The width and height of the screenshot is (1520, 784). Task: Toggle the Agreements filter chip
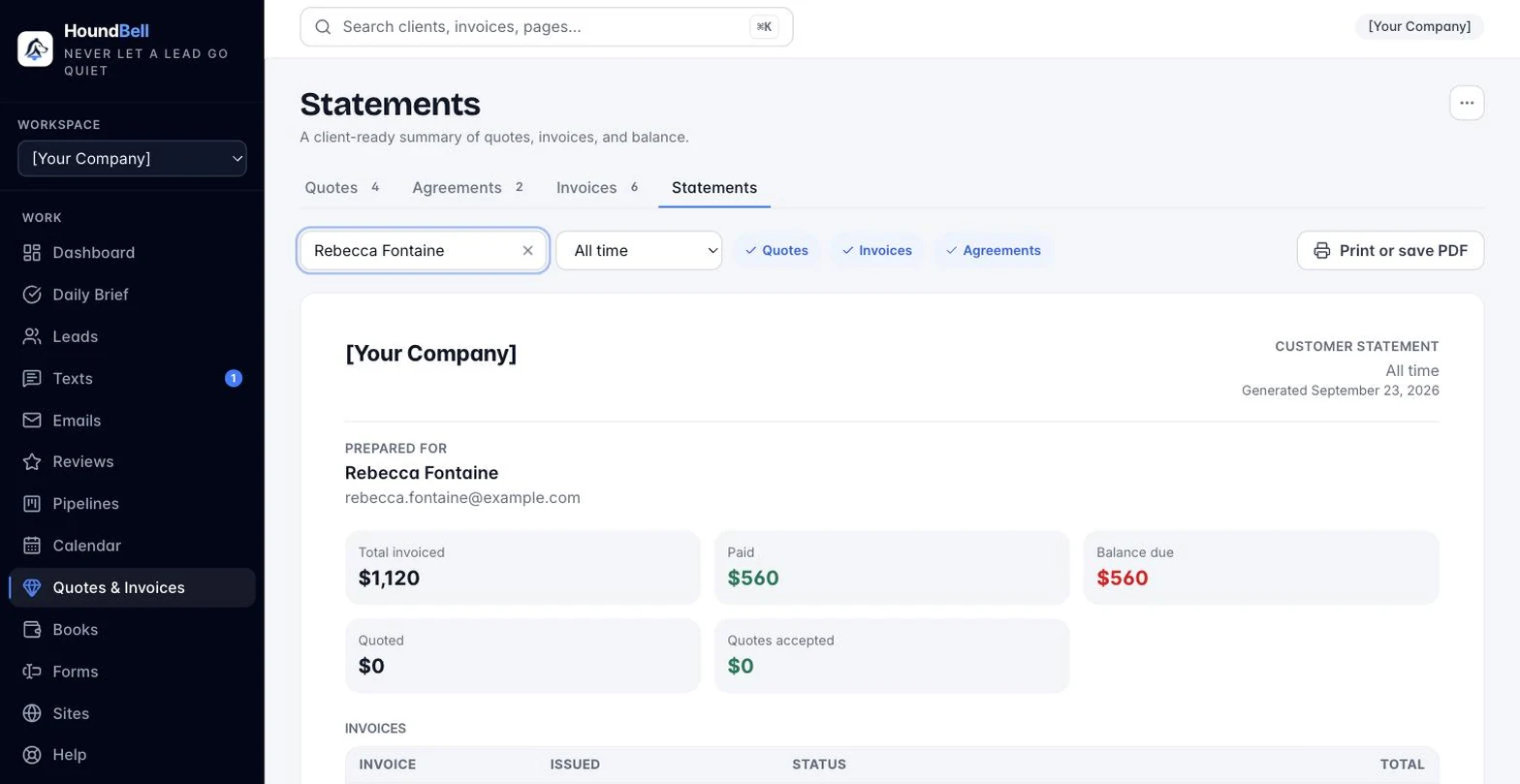[x=995, y=251]
